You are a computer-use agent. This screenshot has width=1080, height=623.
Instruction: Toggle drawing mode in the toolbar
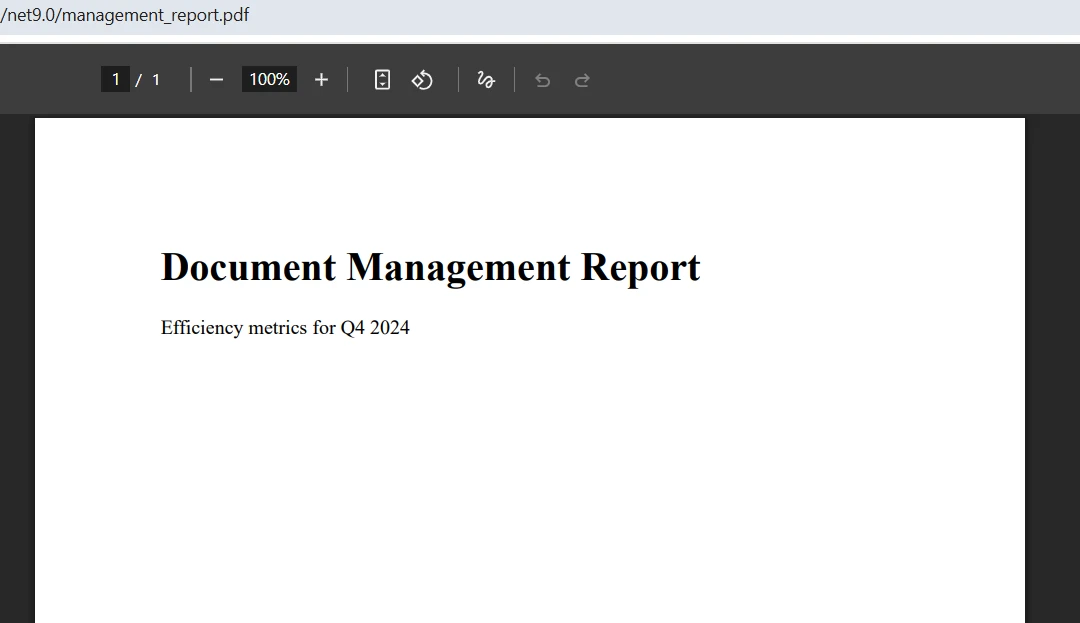(x=486, y=79)
